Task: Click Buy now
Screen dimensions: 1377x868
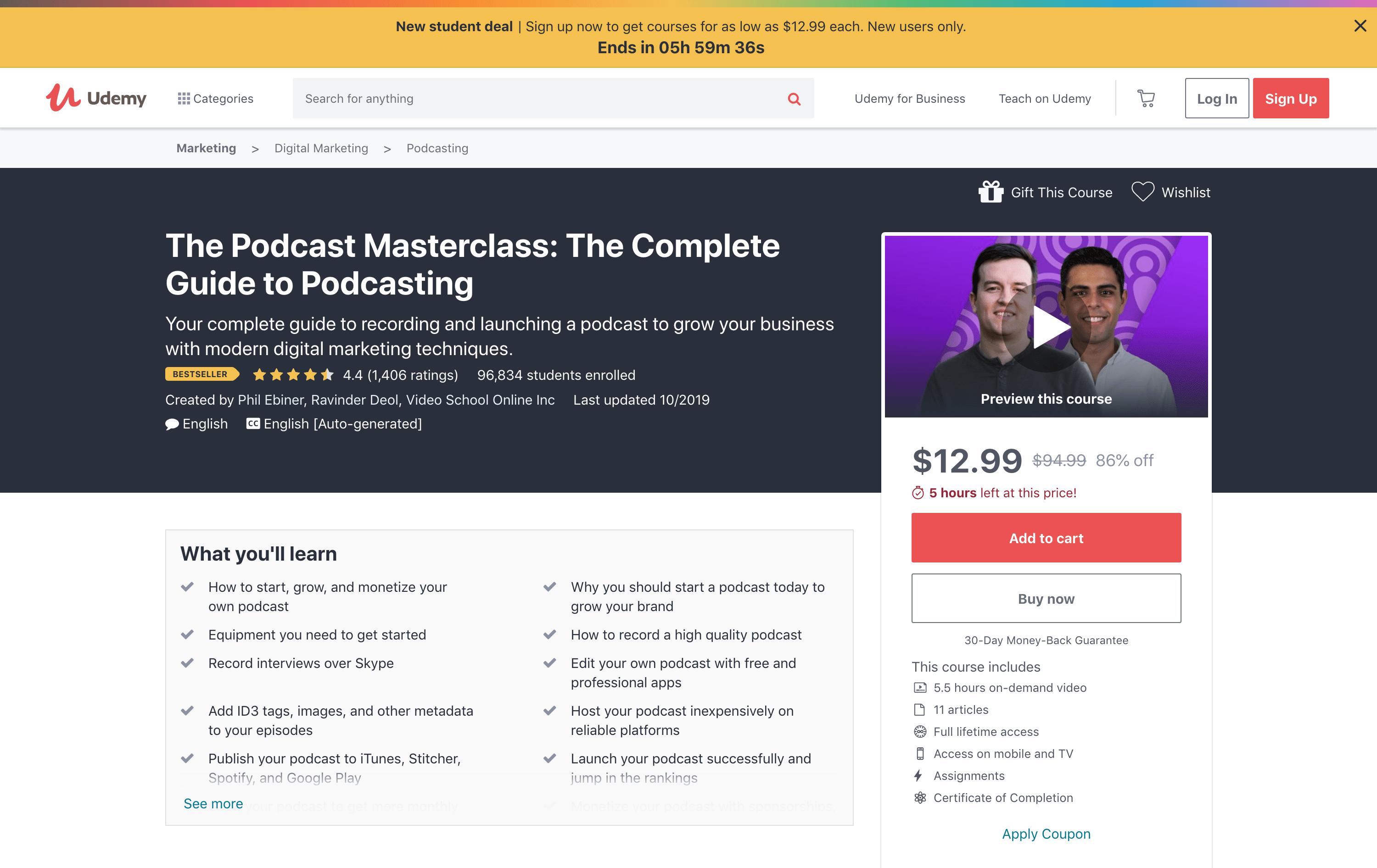Action: pos(1046,598)
